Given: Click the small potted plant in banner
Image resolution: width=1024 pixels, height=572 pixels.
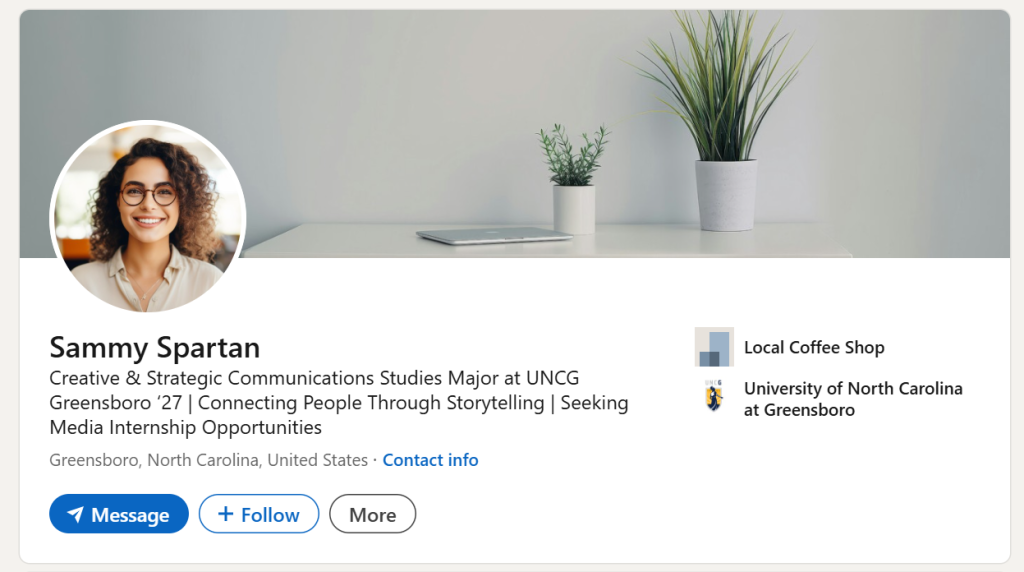Looking at the screenshot, I should 574,185.
